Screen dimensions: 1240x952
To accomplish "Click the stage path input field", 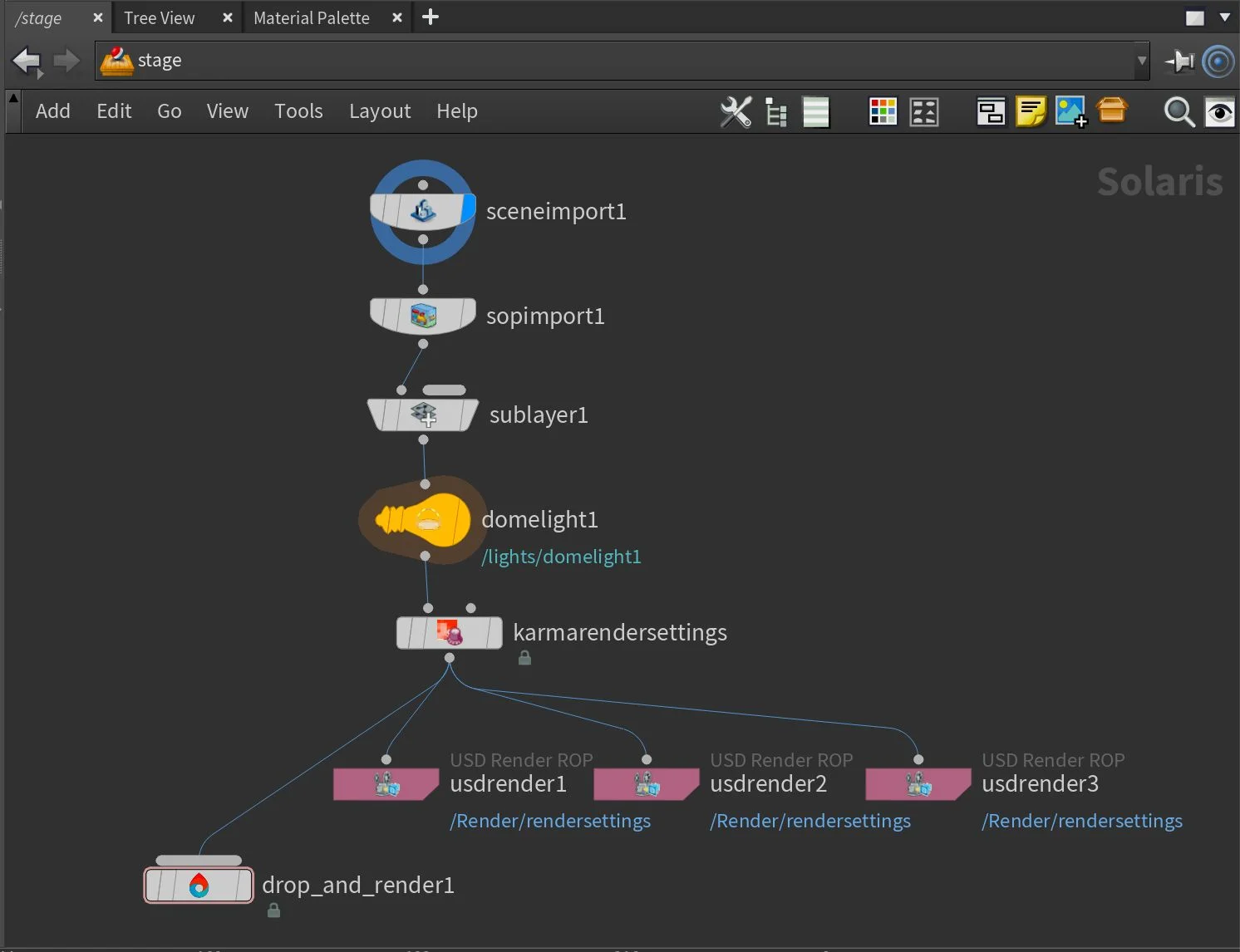I will (622, 61).
